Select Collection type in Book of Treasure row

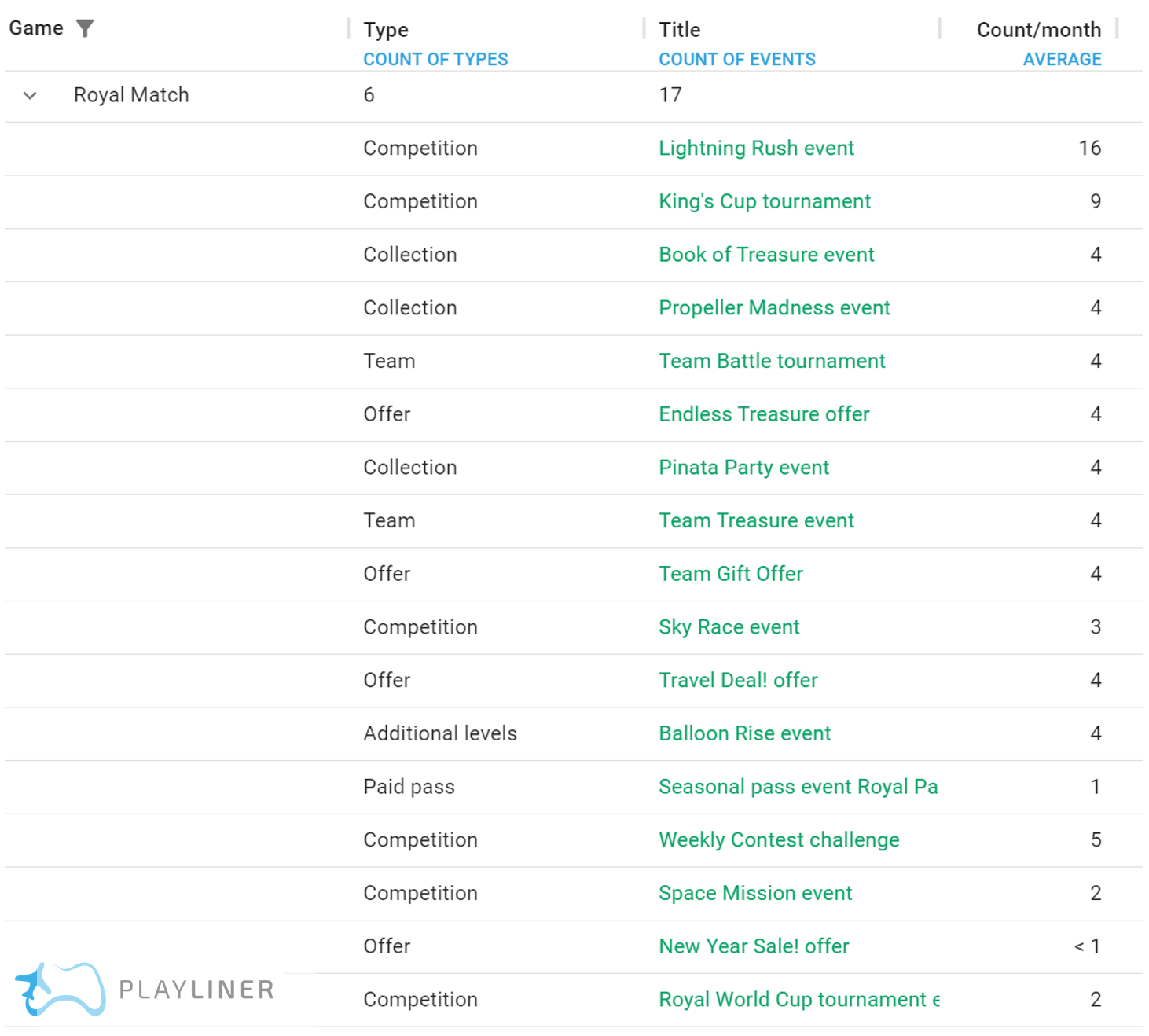409,255
